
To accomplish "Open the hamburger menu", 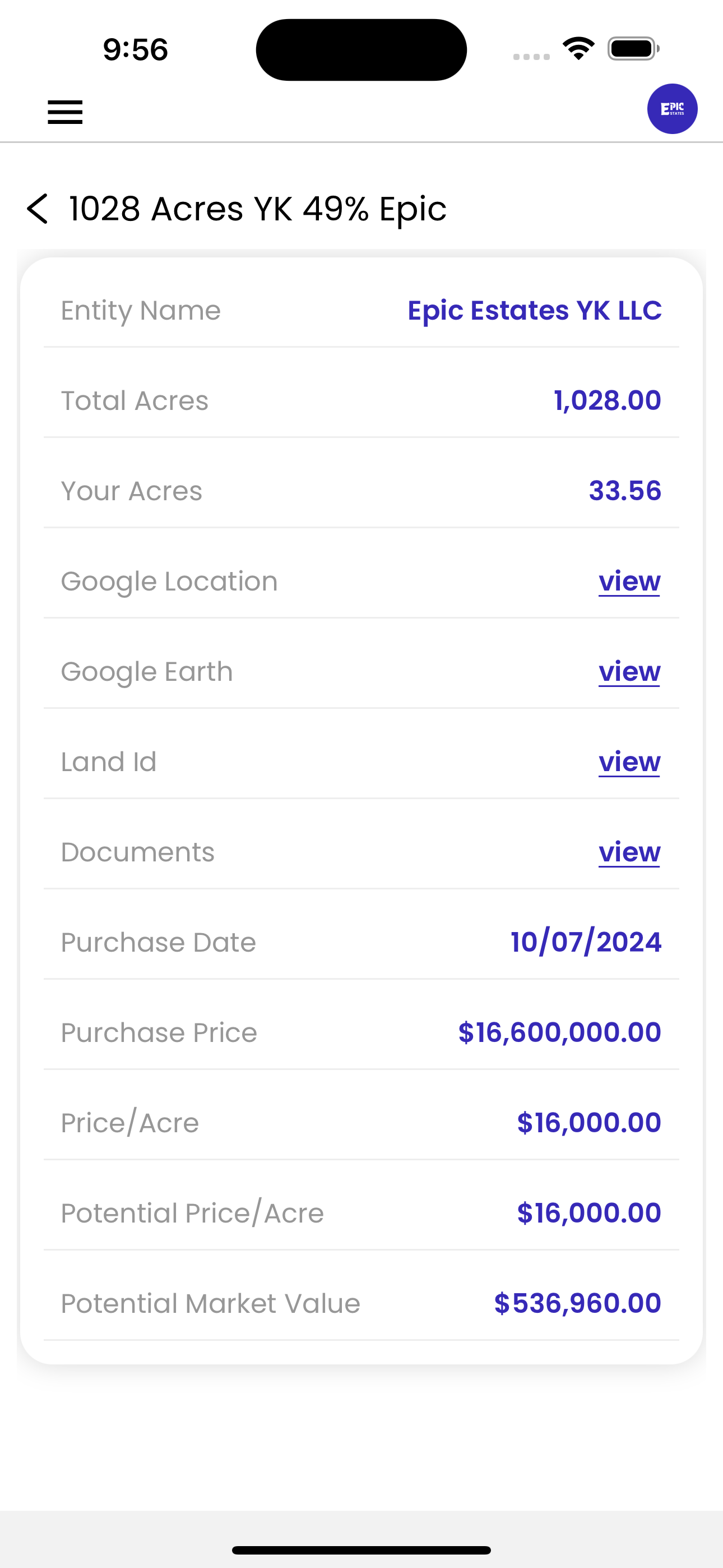I will coord(65,112).
